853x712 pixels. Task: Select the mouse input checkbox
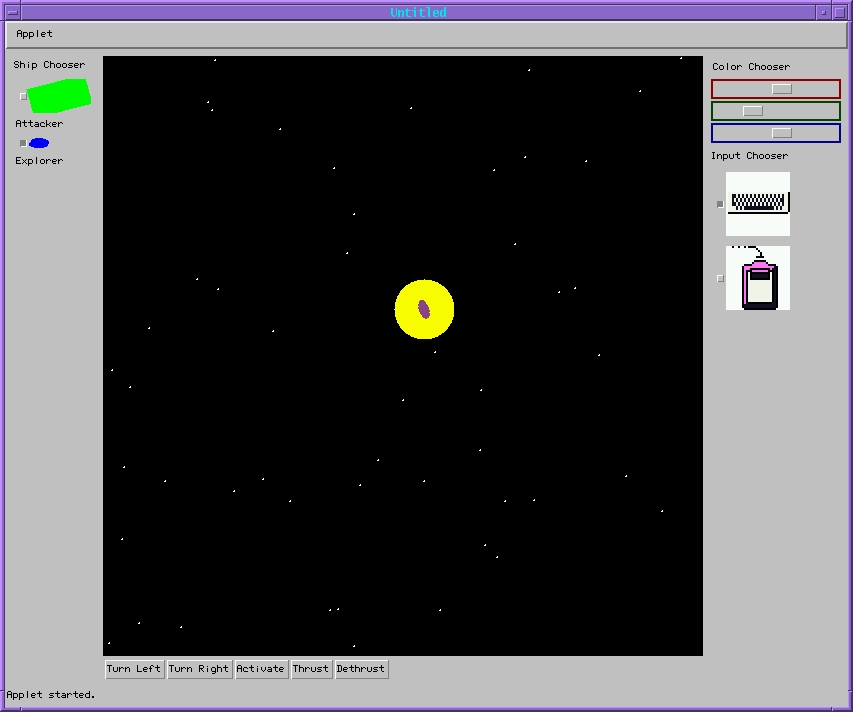coord(720,278)
